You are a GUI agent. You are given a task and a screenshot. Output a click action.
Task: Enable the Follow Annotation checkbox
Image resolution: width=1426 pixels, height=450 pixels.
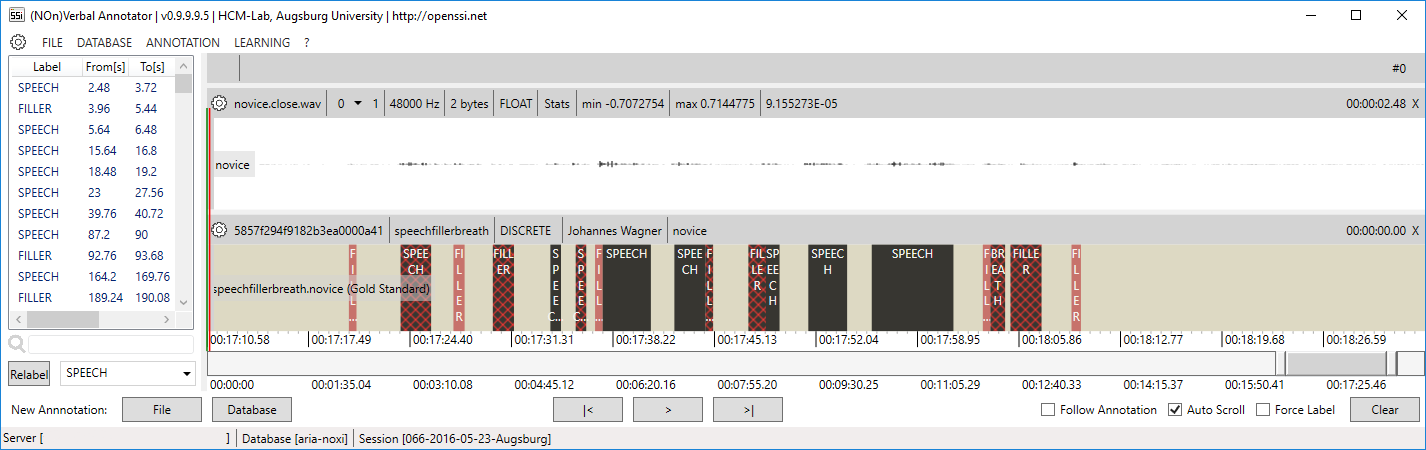[1048, 410]
